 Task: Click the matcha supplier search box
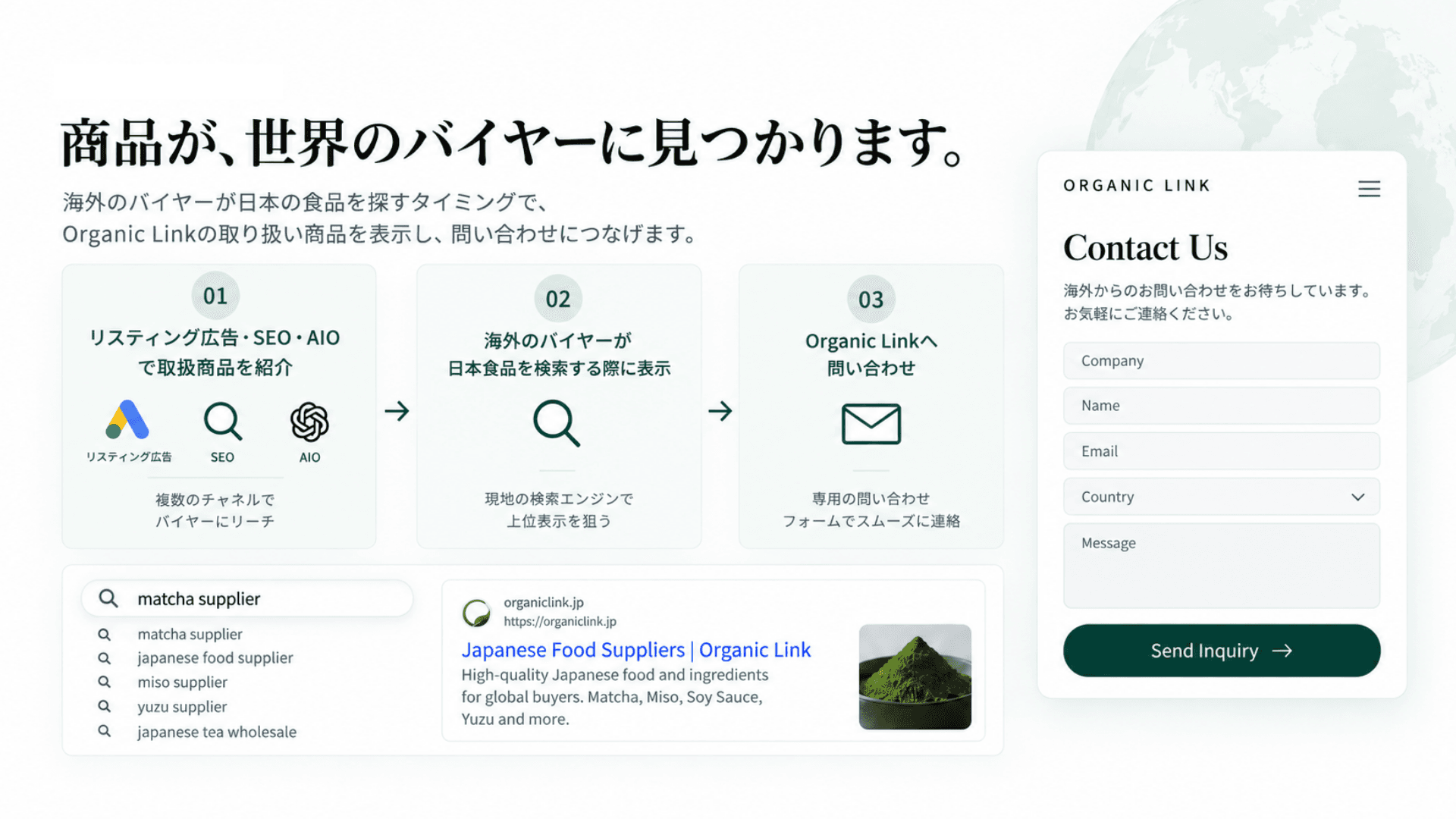coord(247,598)
